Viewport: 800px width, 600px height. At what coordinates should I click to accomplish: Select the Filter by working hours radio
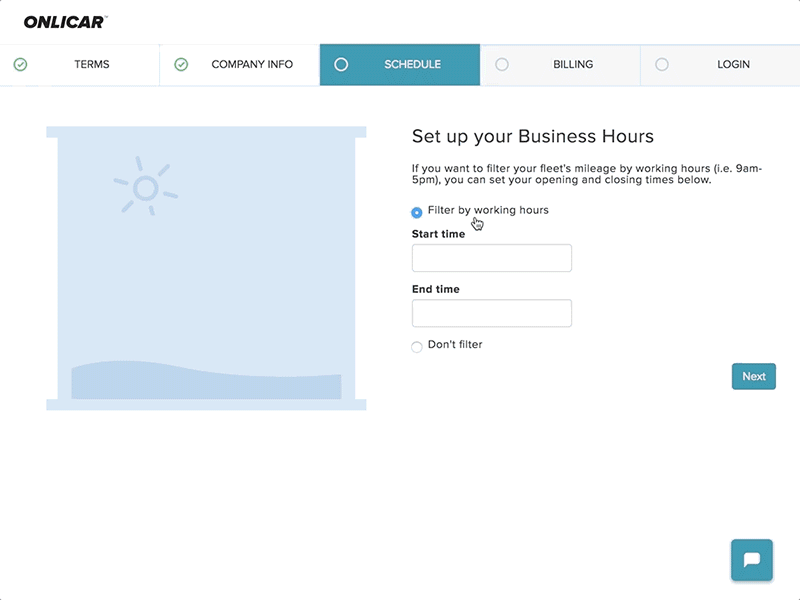click(417, 212)
